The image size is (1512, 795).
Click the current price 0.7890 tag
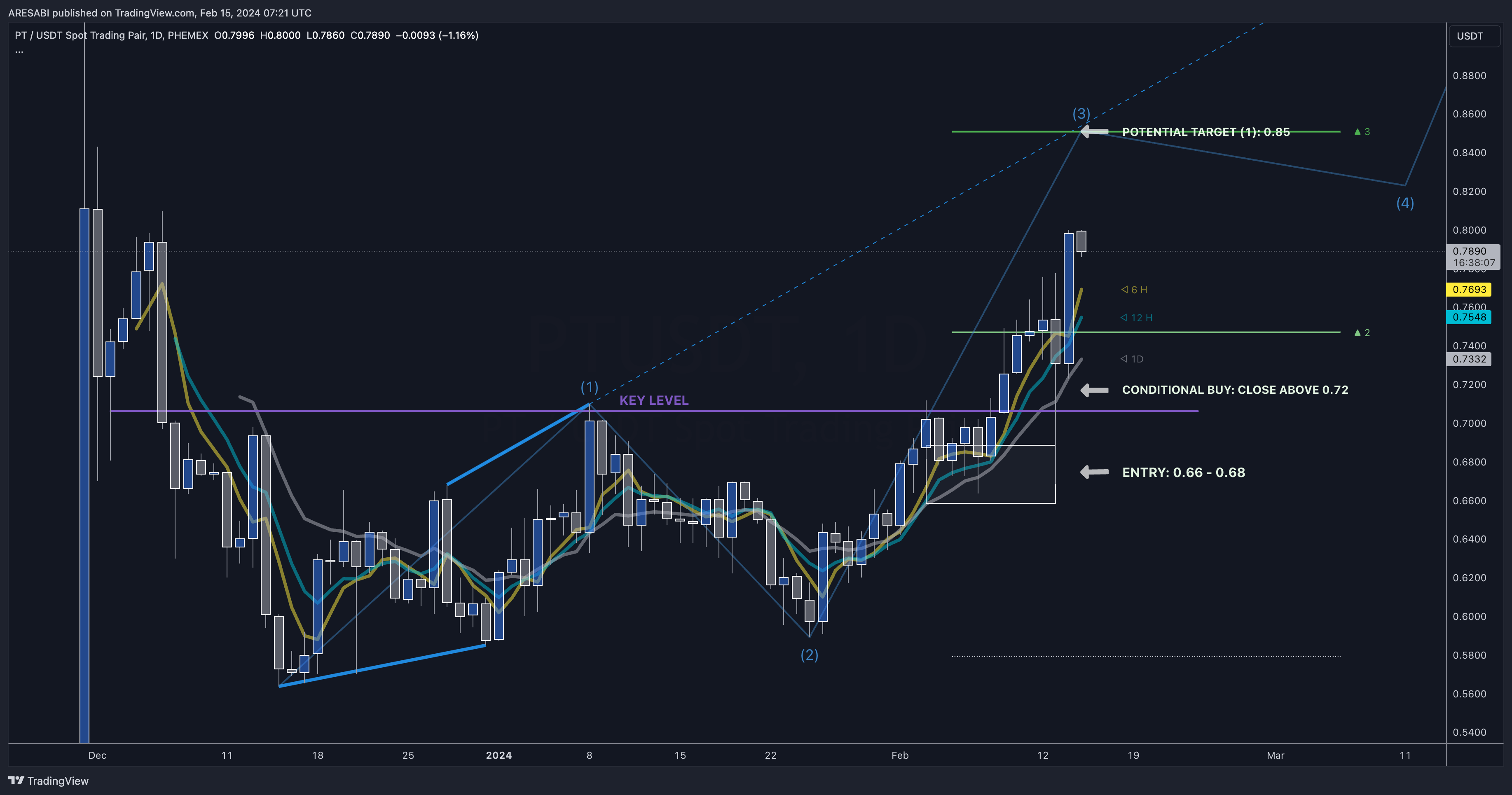coord(1473,256)
